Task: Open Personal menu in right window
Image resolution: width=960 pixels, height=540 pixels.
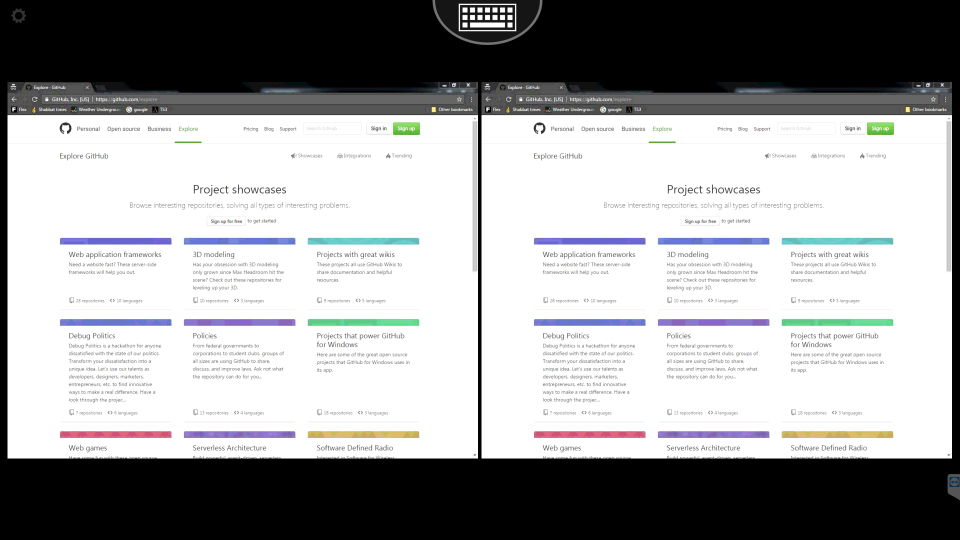Action: point(562,129)
